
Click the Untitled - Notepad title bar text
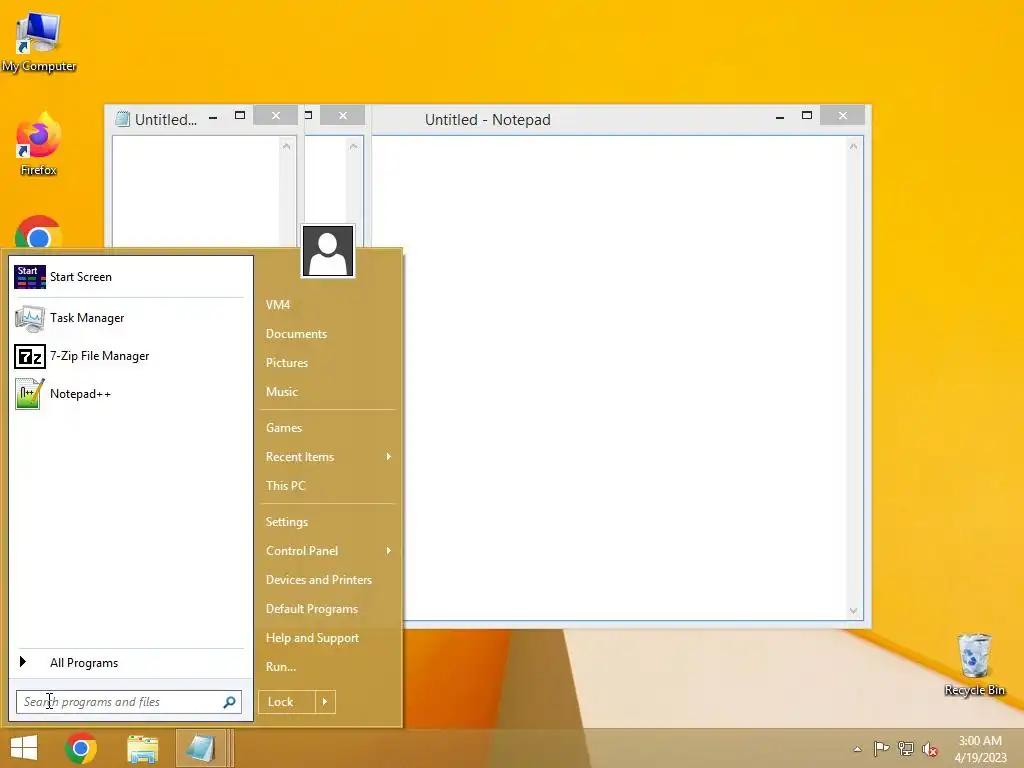pos(488,120)
